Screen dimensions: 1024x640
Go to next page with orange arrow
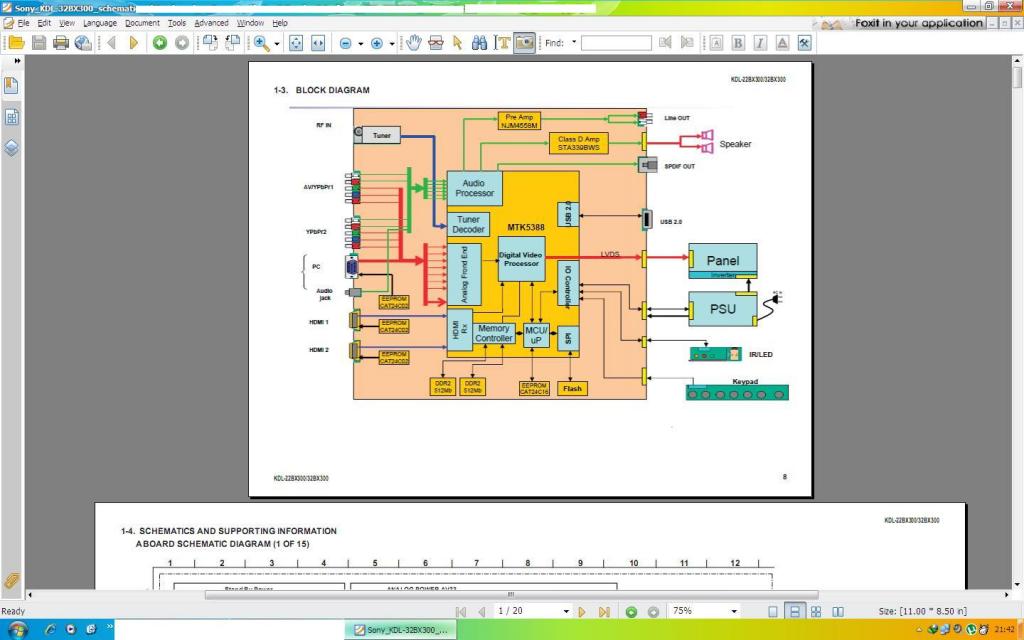pyautogui.click(x=134, y=43)
